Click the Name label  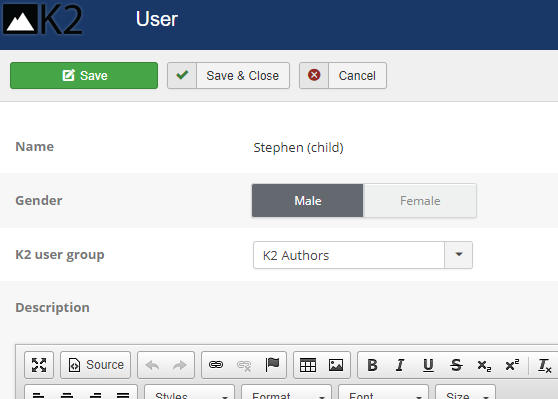35,147
